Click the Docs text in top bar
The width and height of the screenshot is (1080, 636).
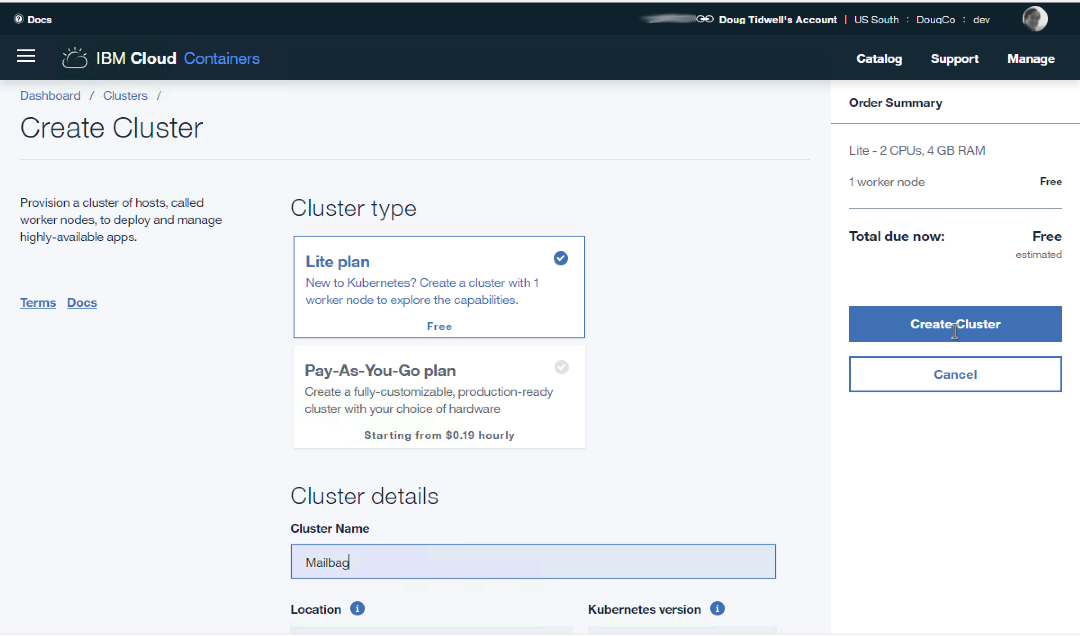(39, 19)
